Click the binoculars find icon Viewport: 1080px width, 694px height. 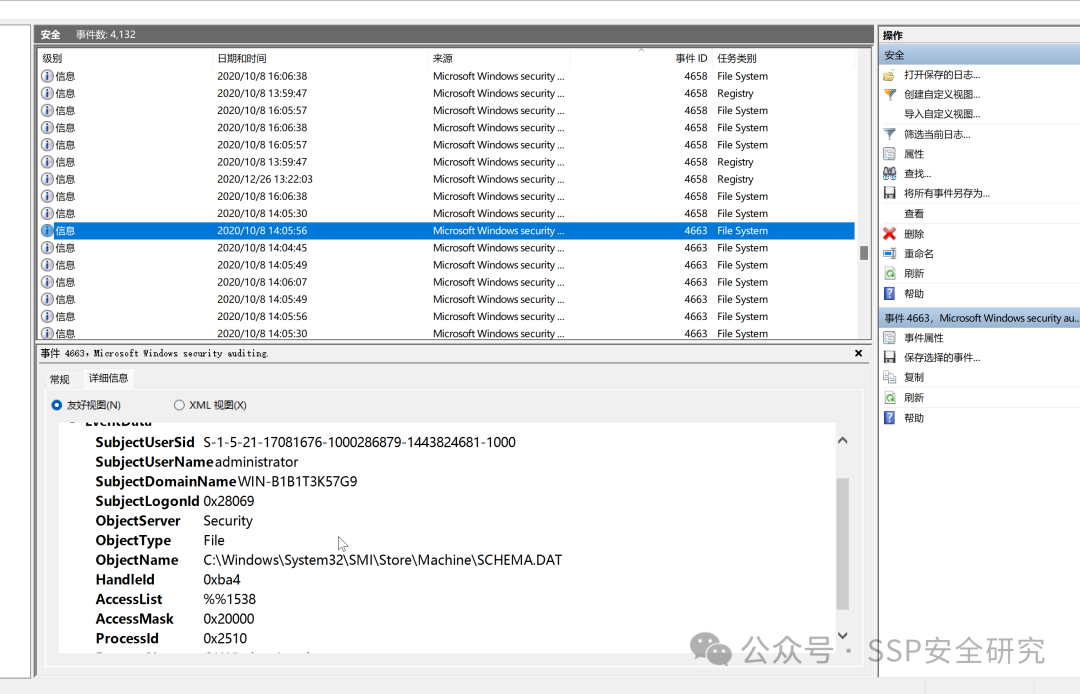click(889, 174)
